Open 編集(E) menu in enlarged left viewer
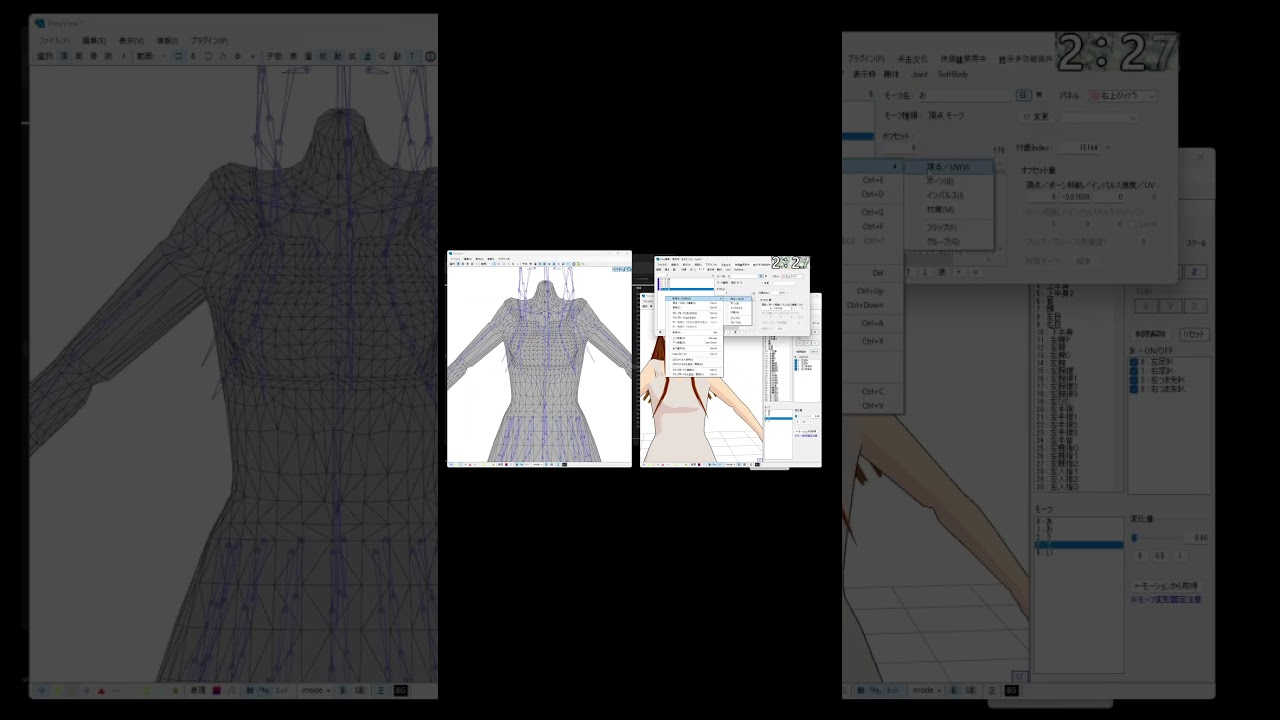Viewport: 1280px width, 720px height. [x=94, y=41]
